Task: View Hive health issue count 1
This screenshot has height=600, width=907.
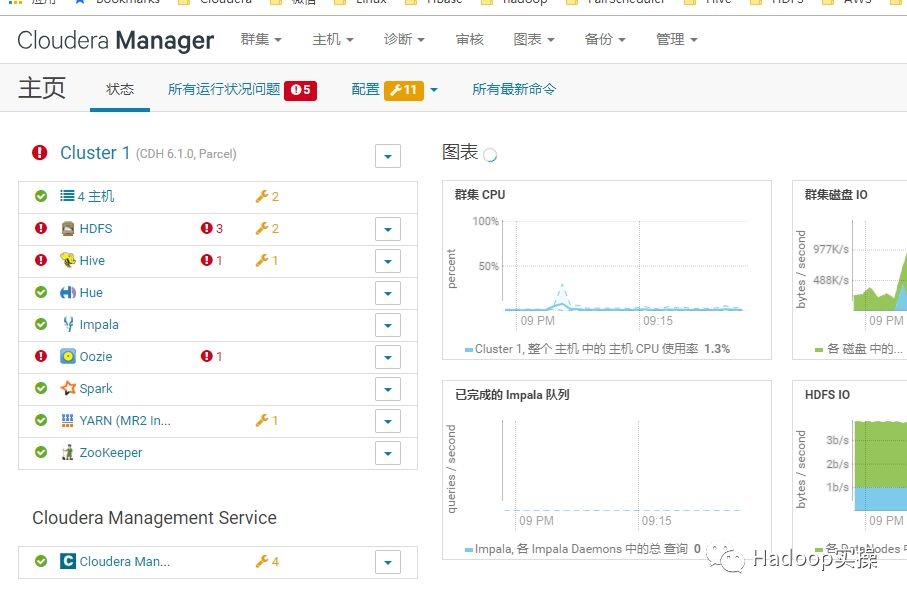Action: point(212,260)
